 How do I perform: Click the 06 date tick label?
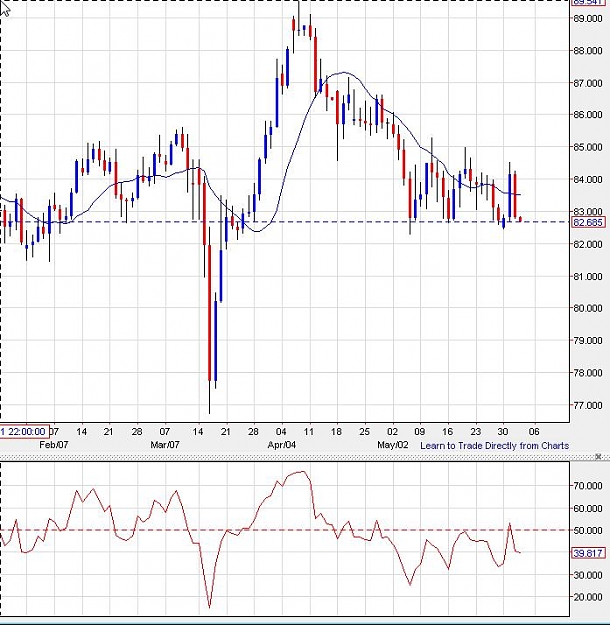534,432
